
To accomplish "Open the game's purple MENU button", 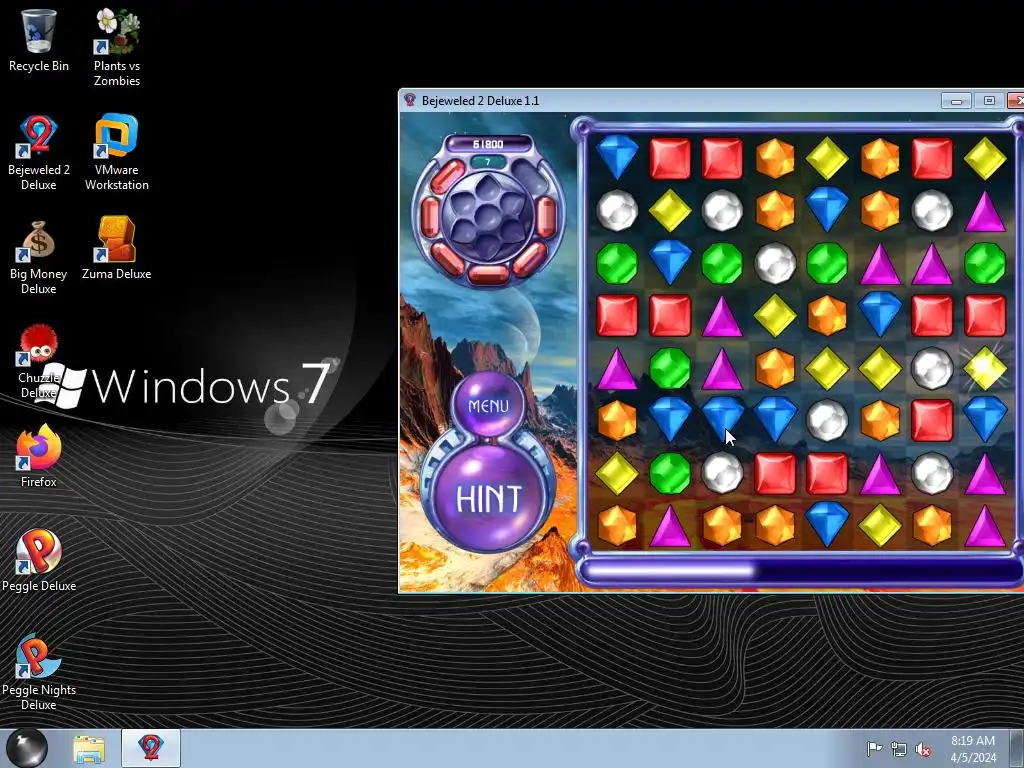I will (x=488, y=406).
